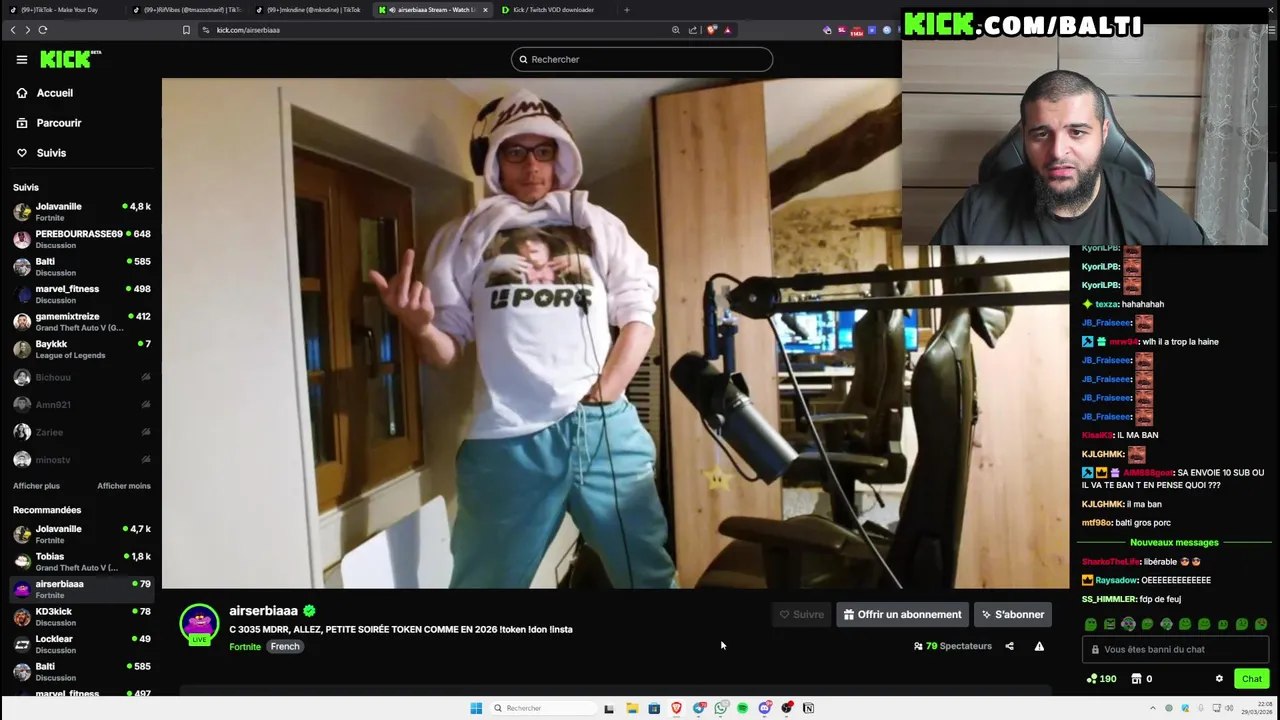Open chat settings gear icon

coord(1219,679)
